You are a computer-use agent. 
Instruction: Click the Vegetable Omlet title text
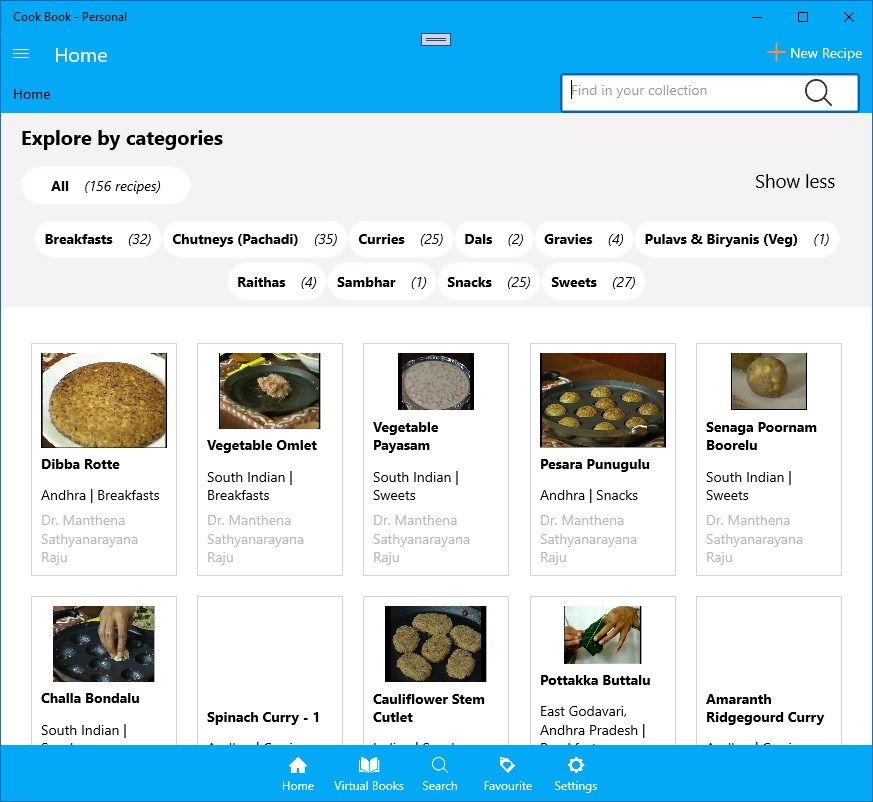pos(262,446)
